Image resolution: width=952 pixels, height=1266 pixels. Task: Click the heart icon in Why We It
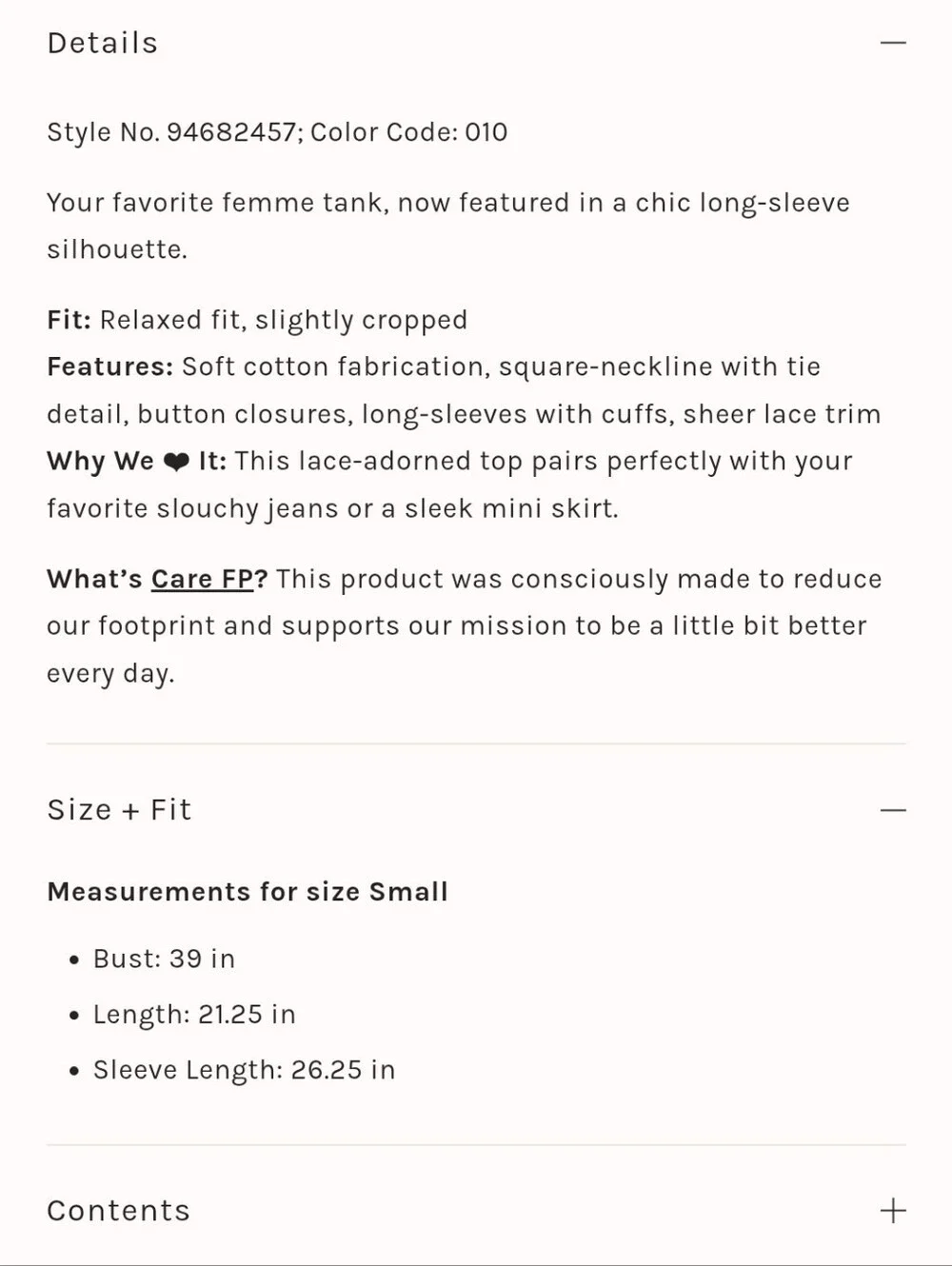[x=176, y=463]
